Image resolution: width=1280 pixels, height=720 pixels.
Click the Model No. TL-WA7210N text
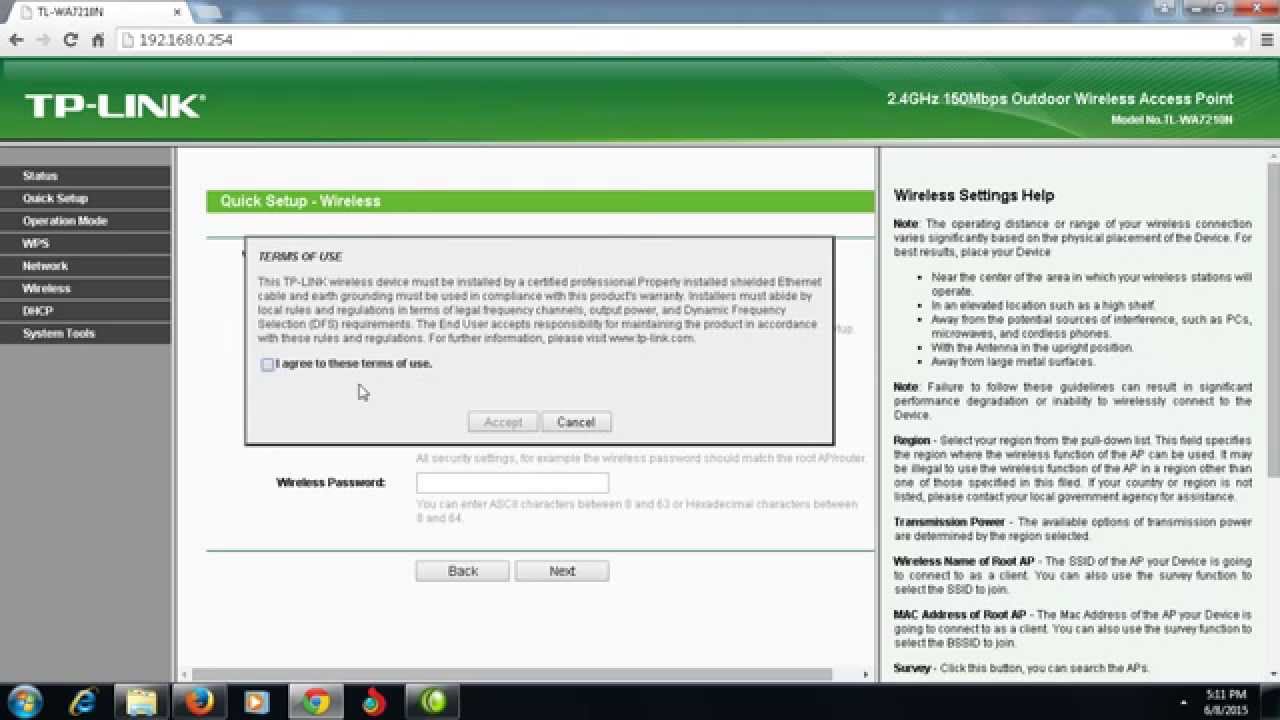pos(1172,120)
